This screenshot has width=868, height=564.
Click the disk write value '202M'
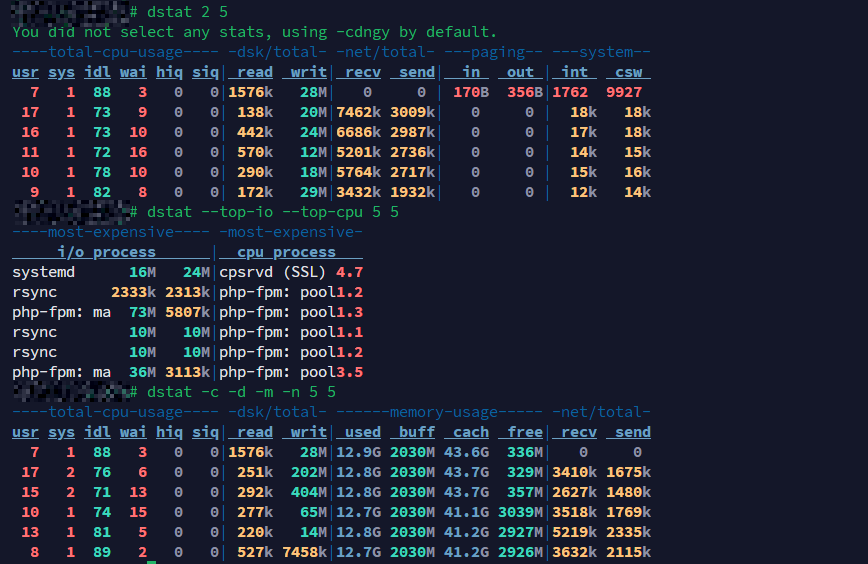point(309,472)
